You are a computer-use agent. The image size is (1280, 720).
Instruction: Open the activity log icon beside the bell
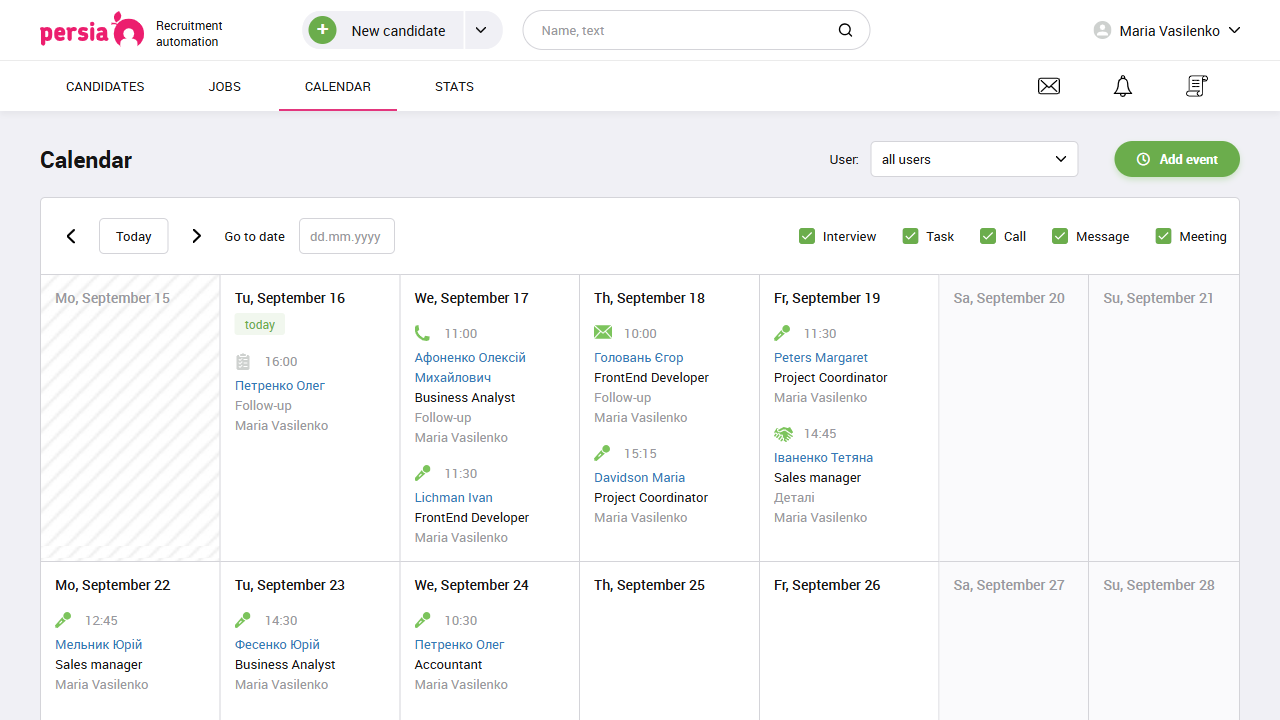1196,86
